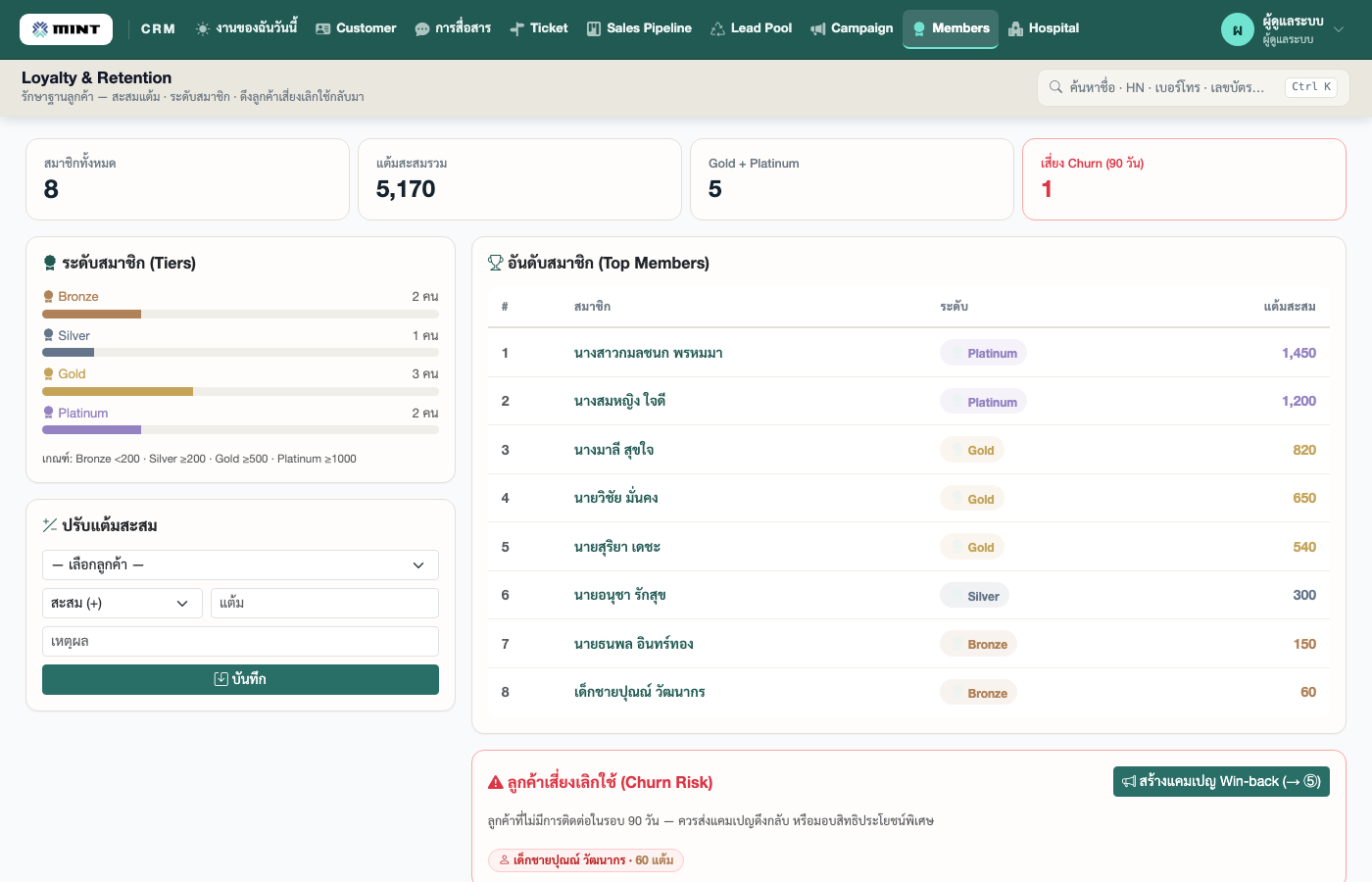The width and height of the screenshot is (1372, 882).
Task: Open the Lead Pool menu
Action: 752,28
